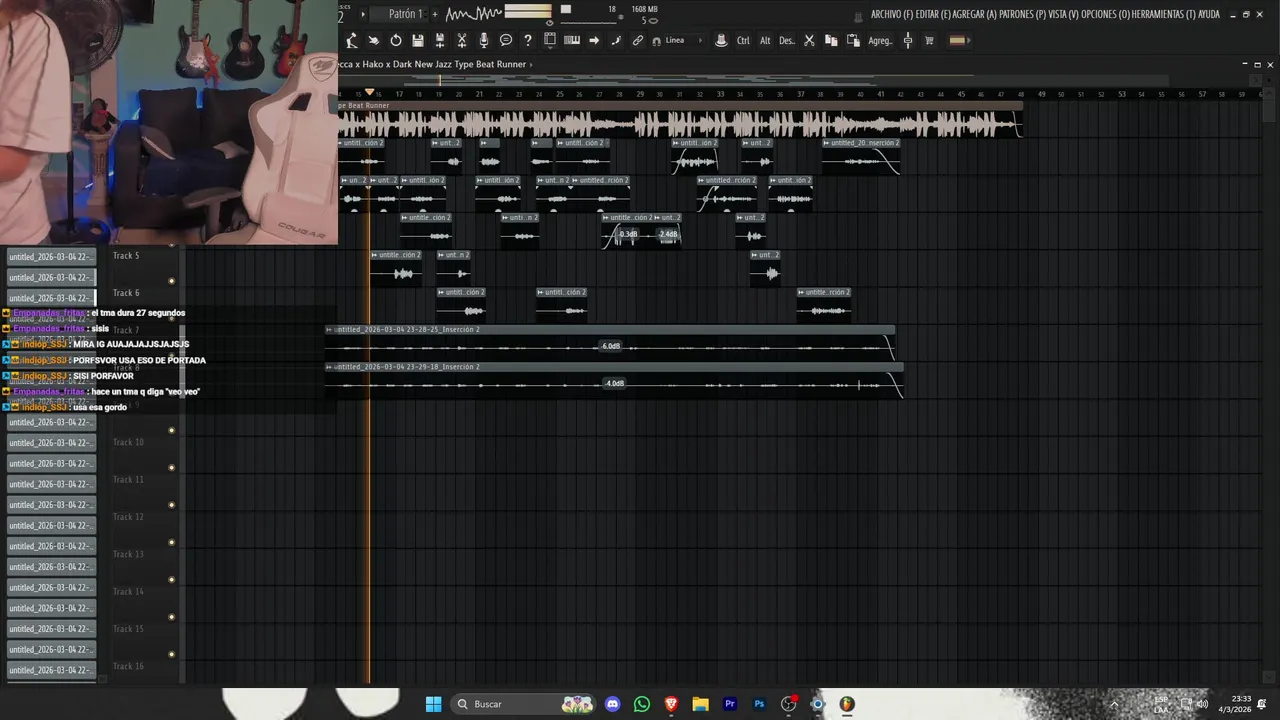The image size is (1280, 720).
Task: Open the shopping cart icon
Action: pyautogui.click(x=929, y=40)
